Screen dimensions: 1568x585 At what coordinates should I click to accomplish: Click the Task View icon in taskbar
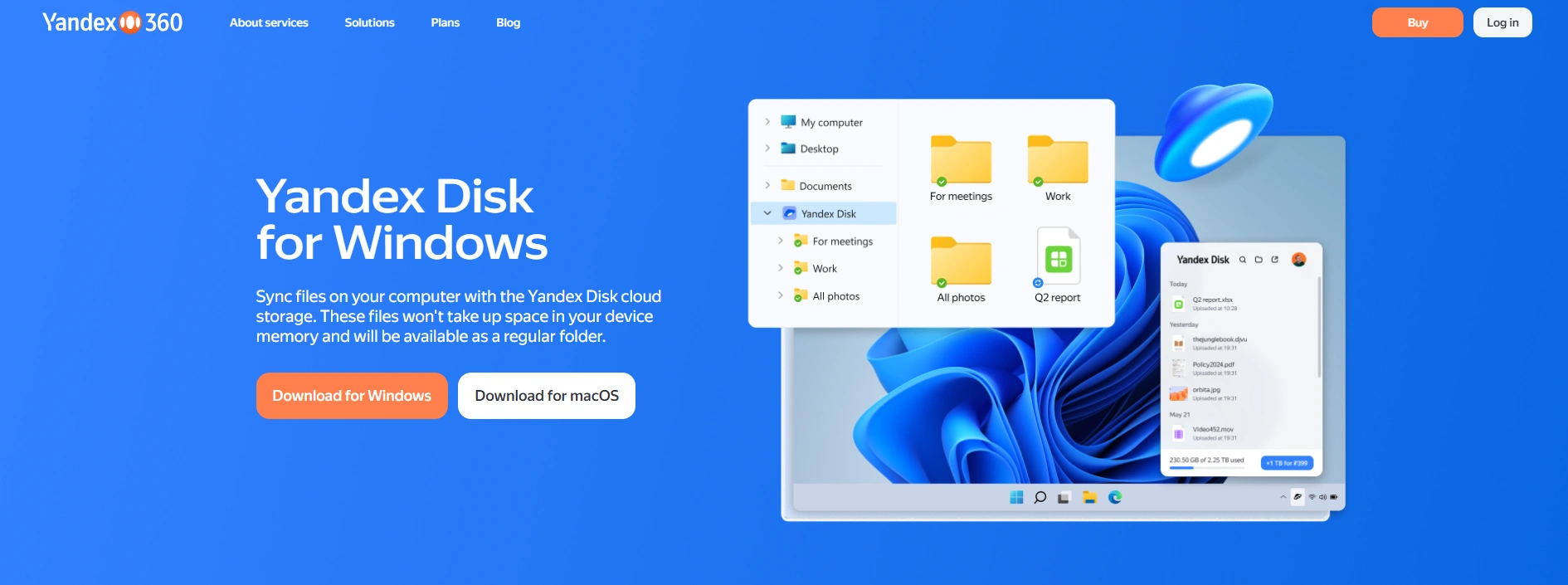coord(1064,497)
